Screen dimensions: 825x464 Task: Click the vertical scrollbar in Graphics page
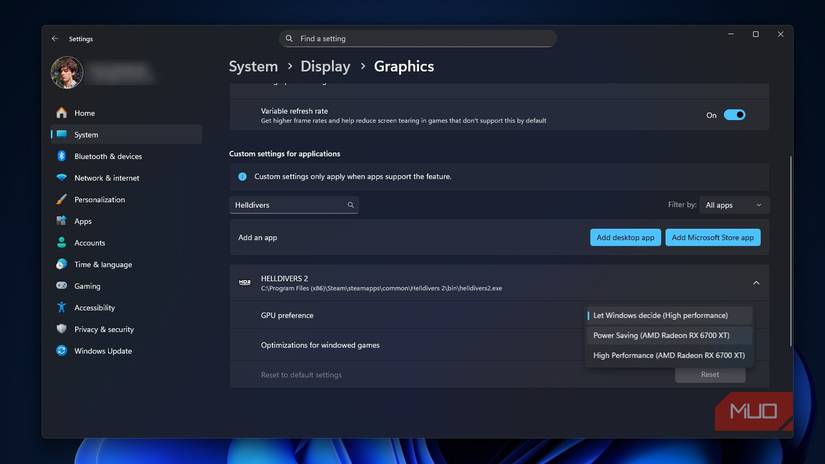point(790,250)
